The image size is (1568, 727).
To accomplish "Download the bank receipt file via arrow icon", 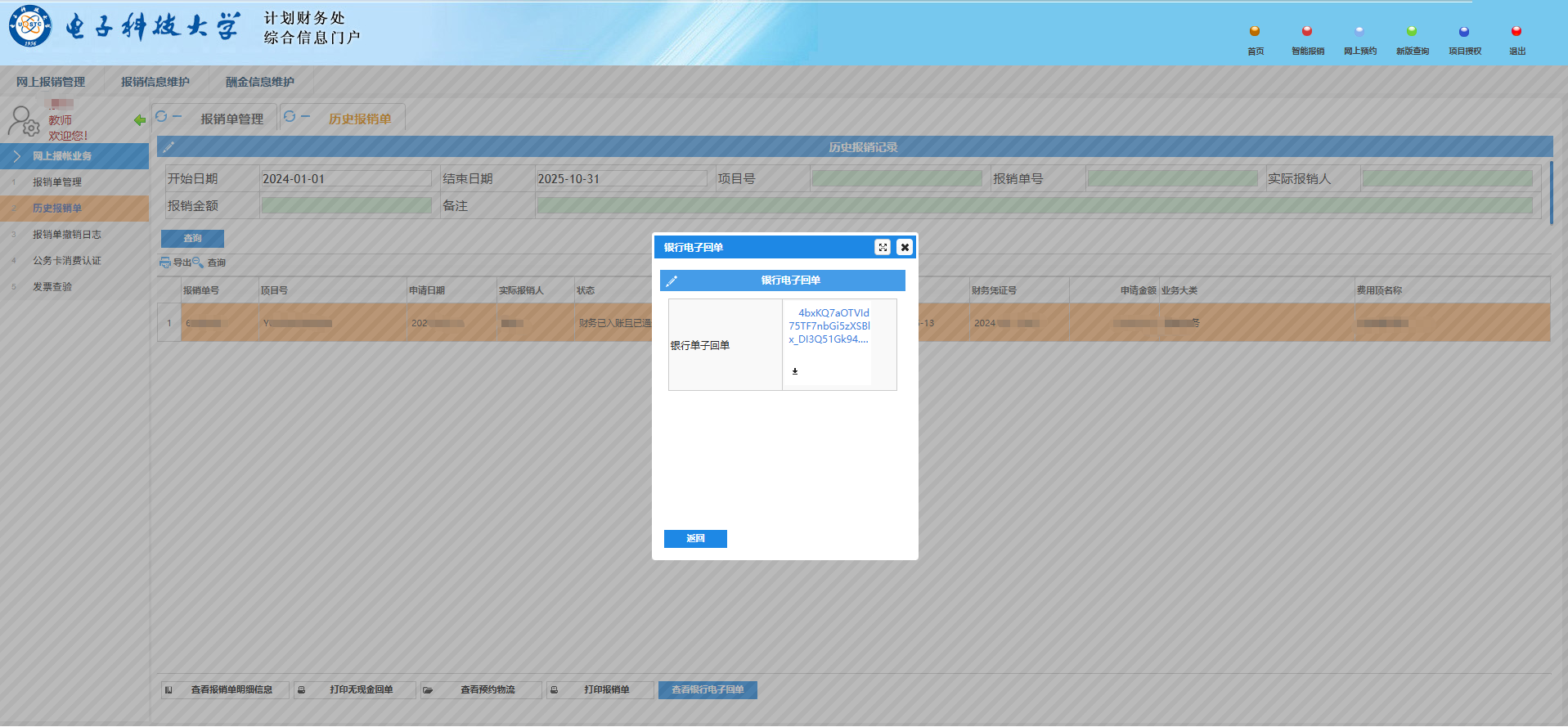I will [794, 371].
